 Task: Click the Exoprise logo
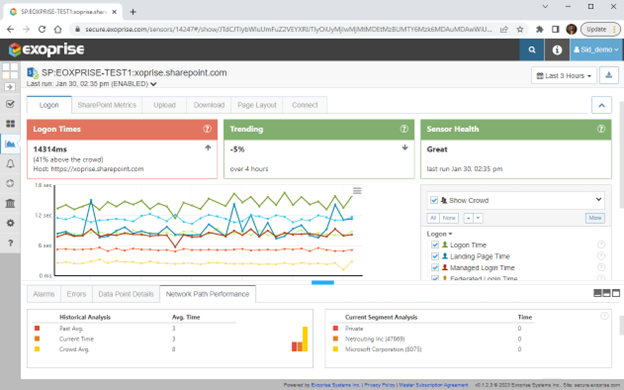click(47, 50)
